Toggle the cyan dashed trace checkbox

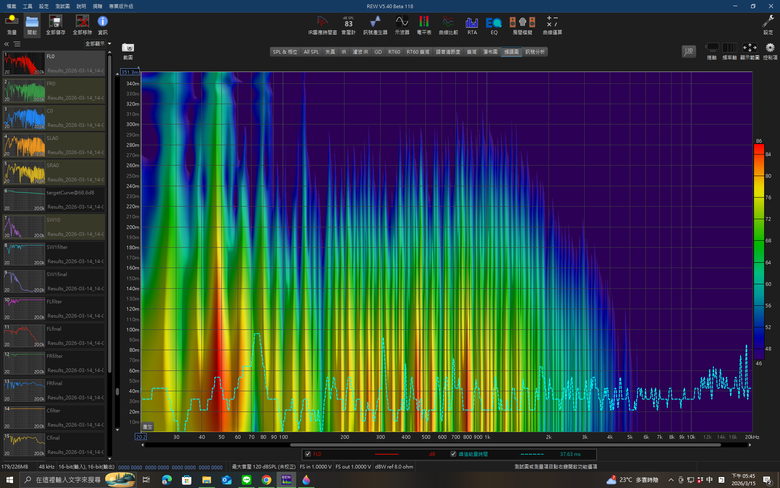[453, 453]
